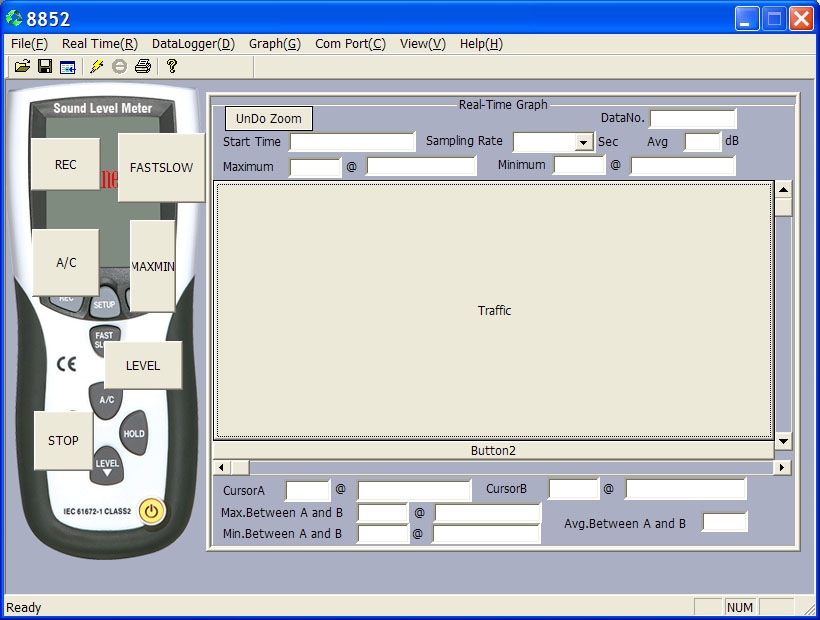
Task: Click the FASTSLOW button
Action: [161, 168]
